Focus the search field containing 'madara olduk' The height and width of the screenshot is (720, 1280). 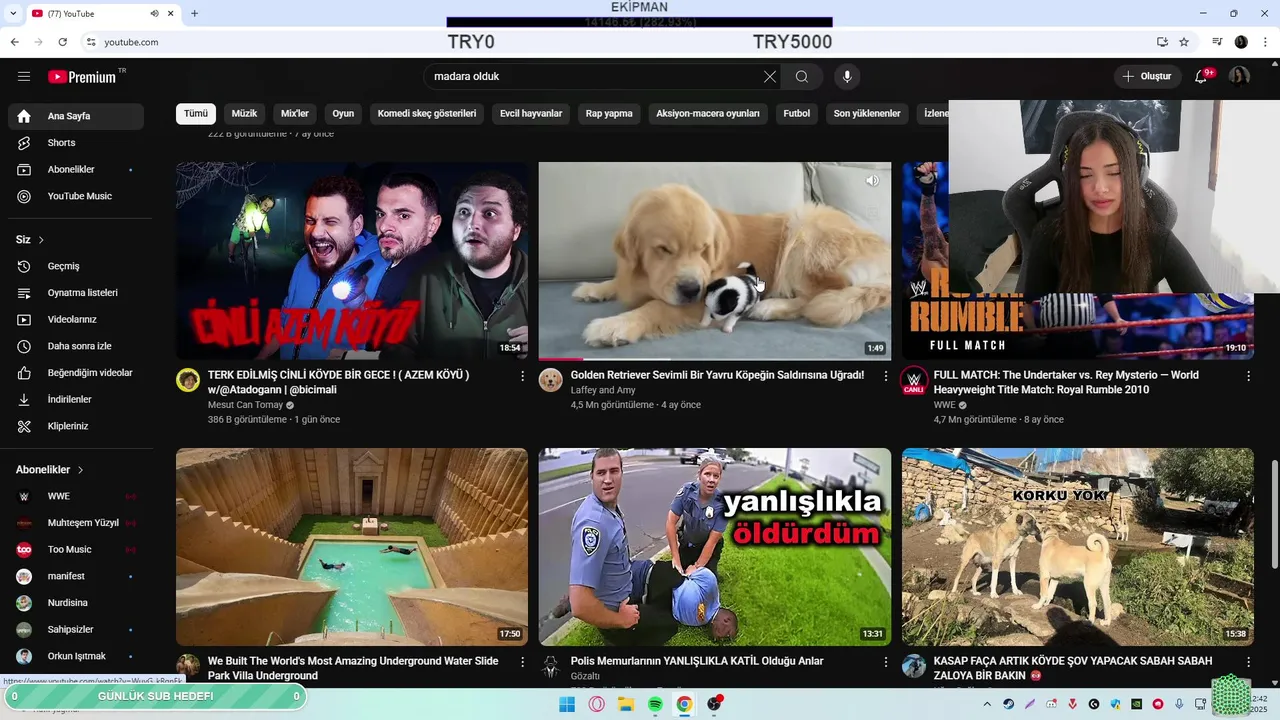point(595,77)
